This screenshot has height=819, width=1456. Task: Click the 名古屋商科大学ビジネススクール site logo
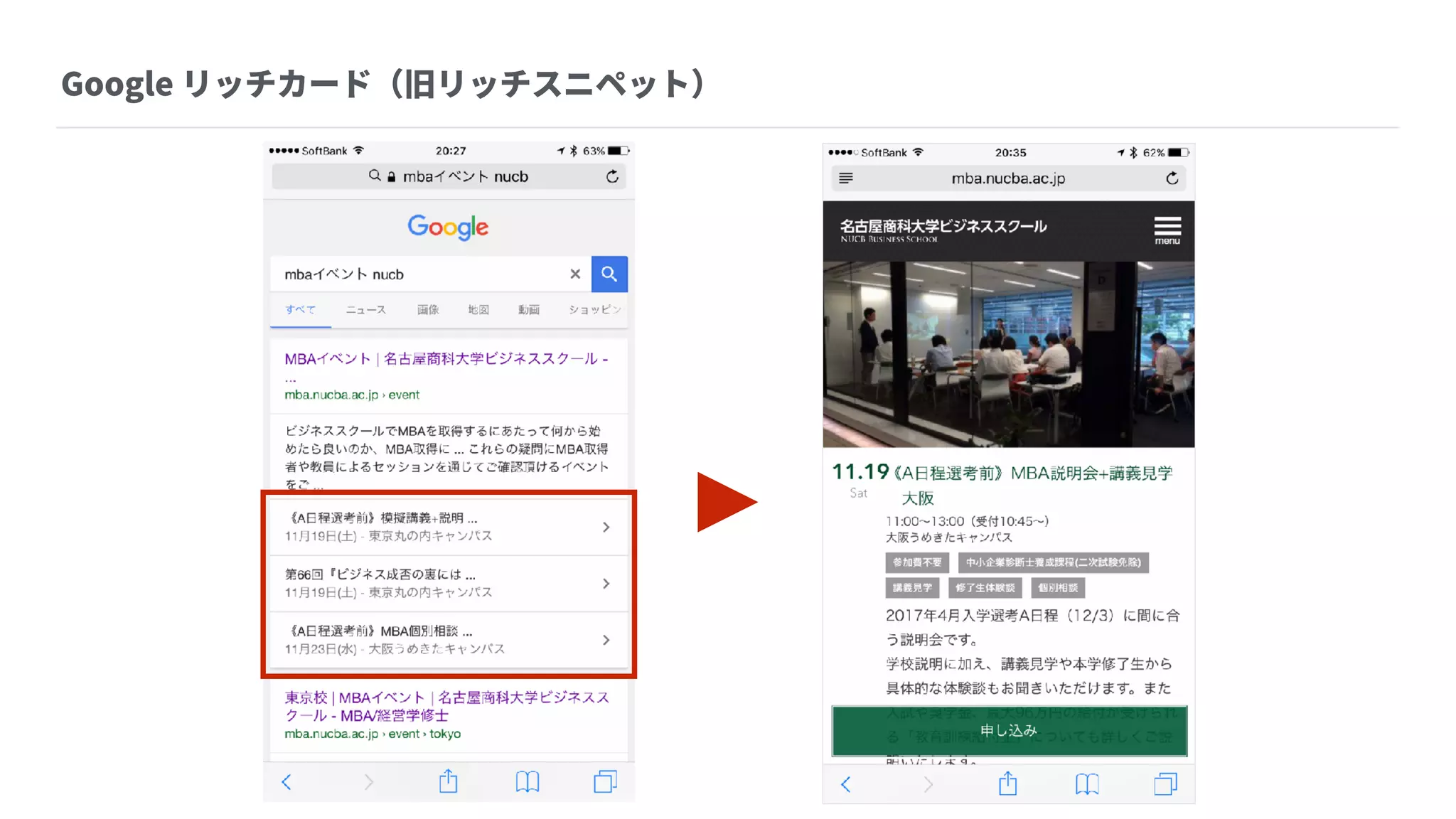click(943, 230)
